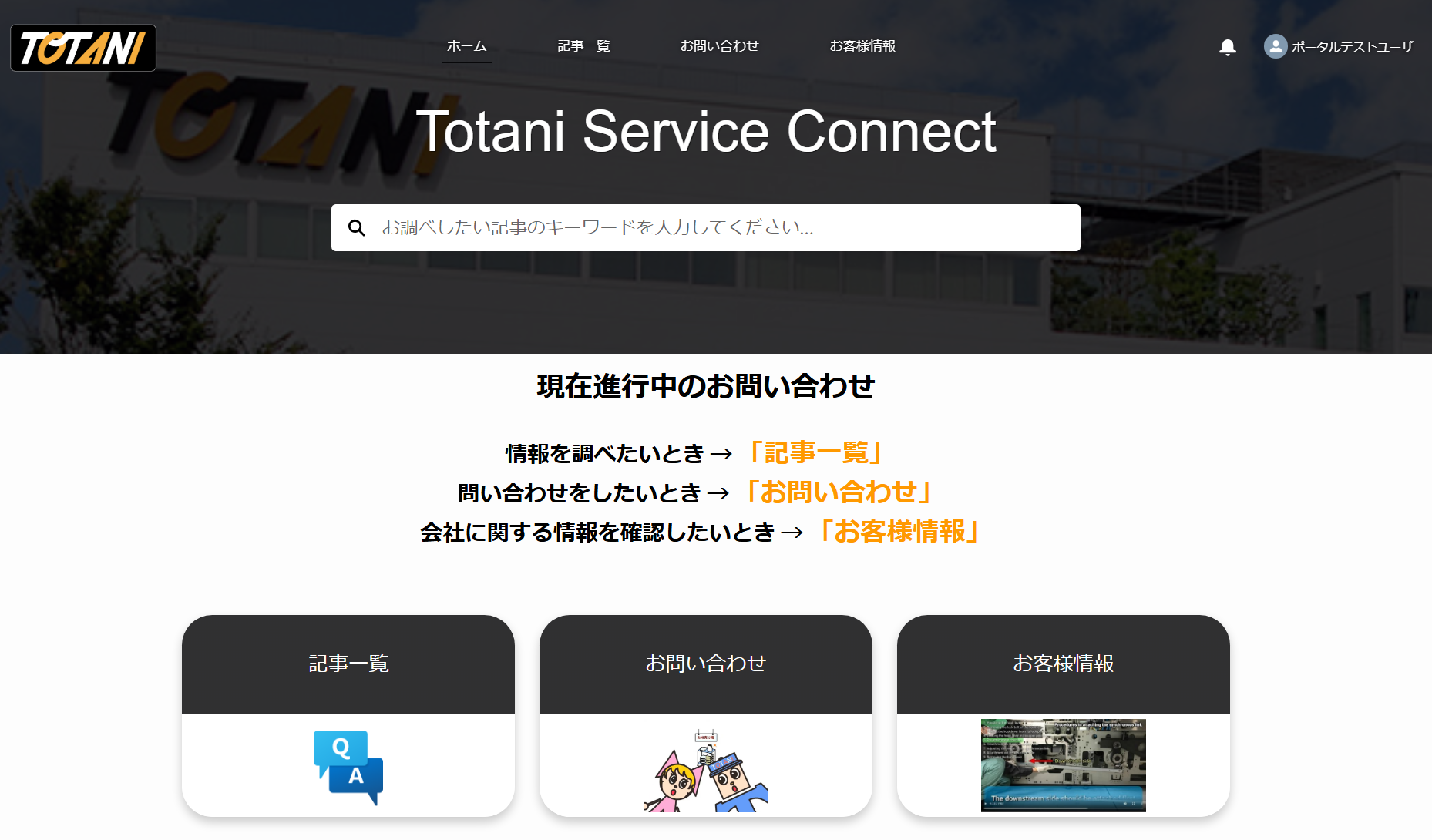
Task: Open the 記事一覧 navigation menu item
Action: [584, 46]
